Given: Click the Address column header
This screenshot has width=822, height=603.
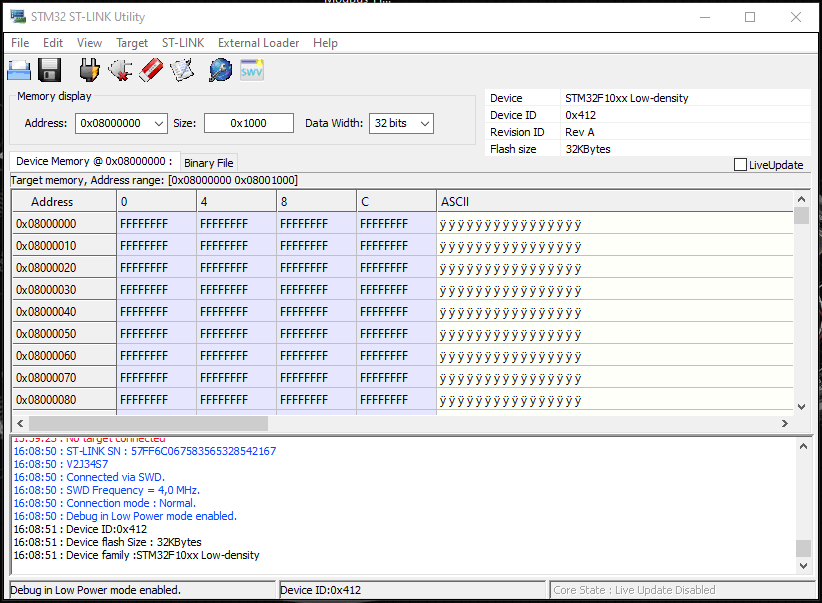Looking at the screenshot, I should point(64,201).
